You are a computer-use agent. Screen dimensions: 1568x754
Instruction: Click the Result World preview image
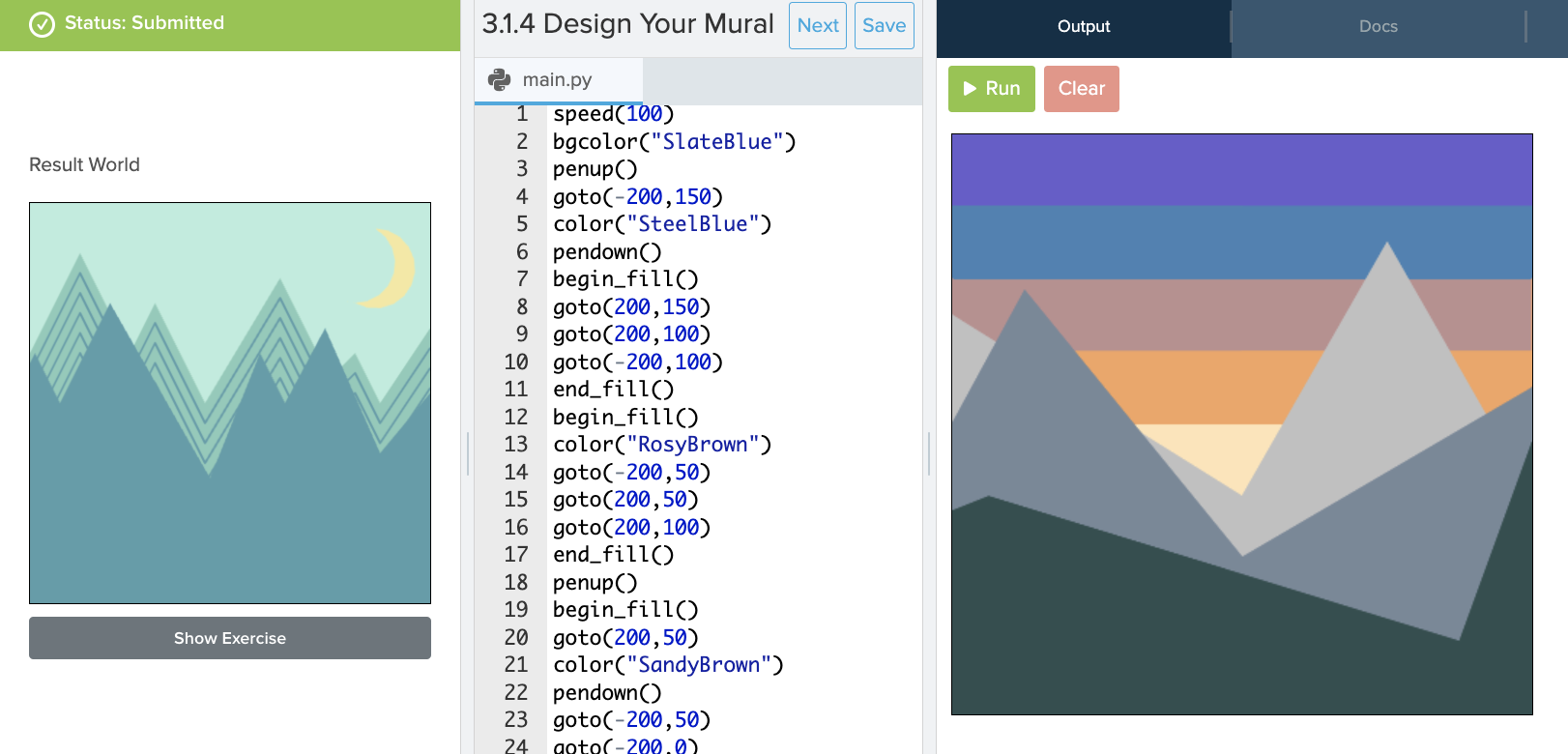[230, 403]
